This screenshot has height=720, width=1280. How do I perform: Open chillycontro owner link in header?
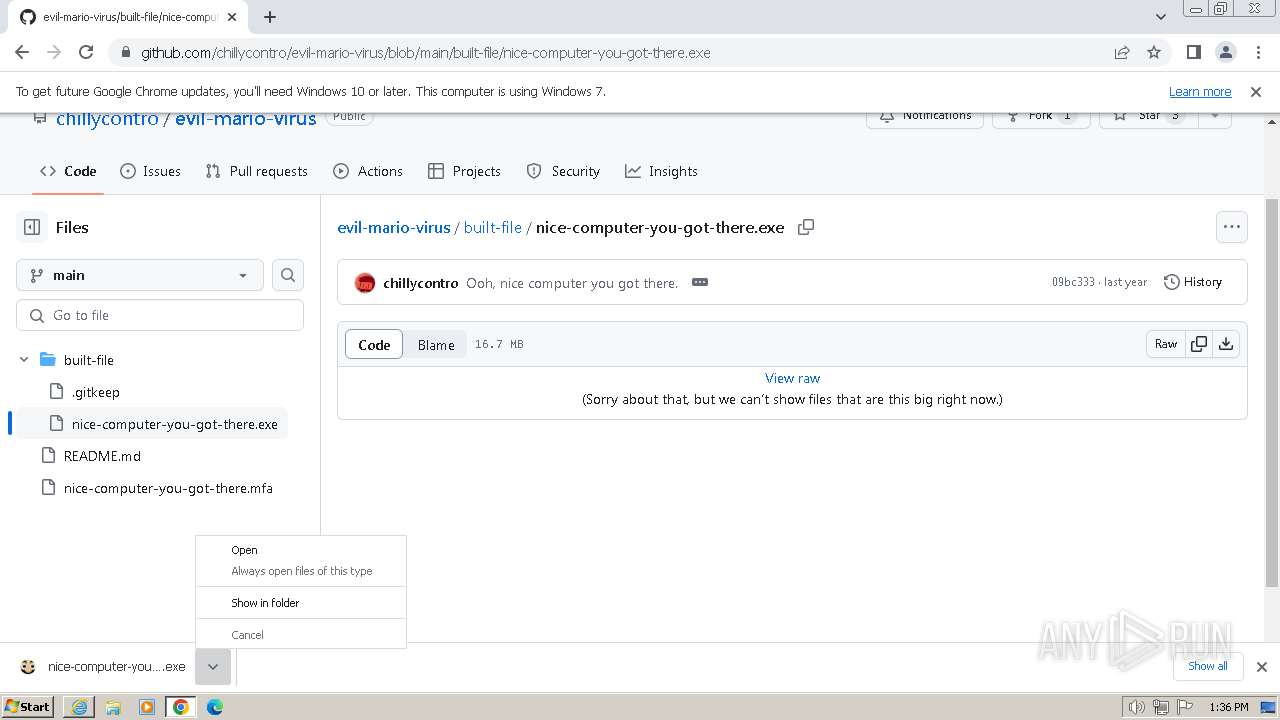tap(107, 118)
